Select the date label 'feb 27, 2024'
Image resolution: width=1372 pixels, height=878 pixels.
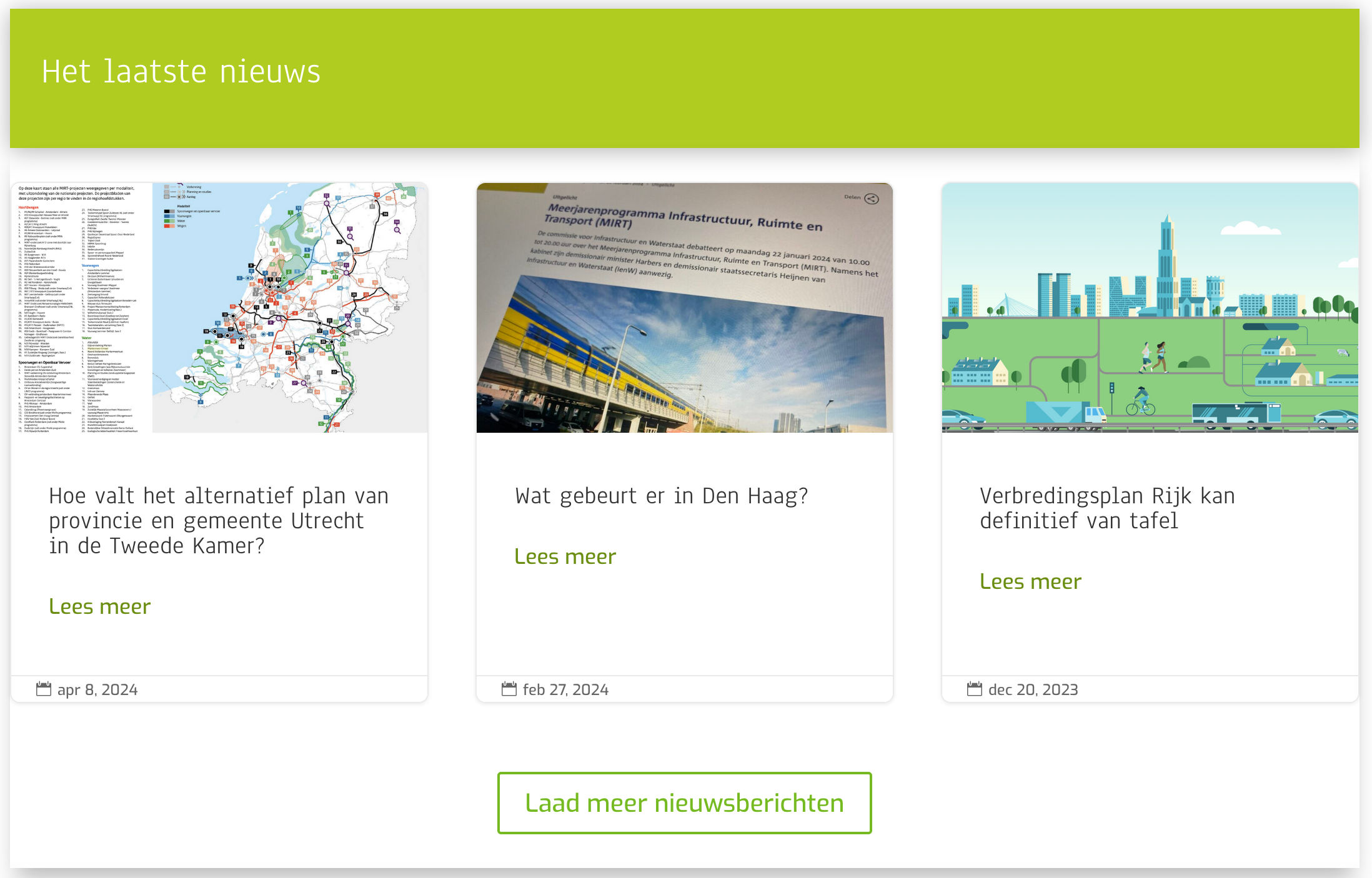click(x=566, y=689)
